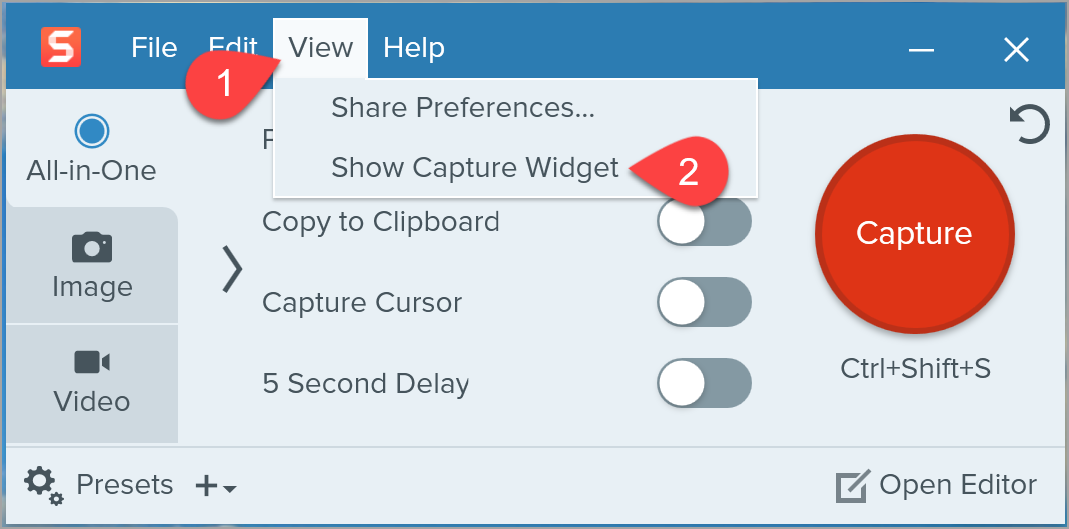
Task: Open the Presets gear icon
Action: [43, 486]
